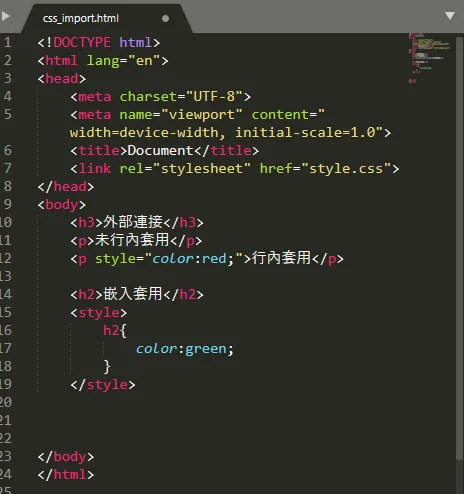Close css_import.html via unsaved dot

tap(165, 18)
